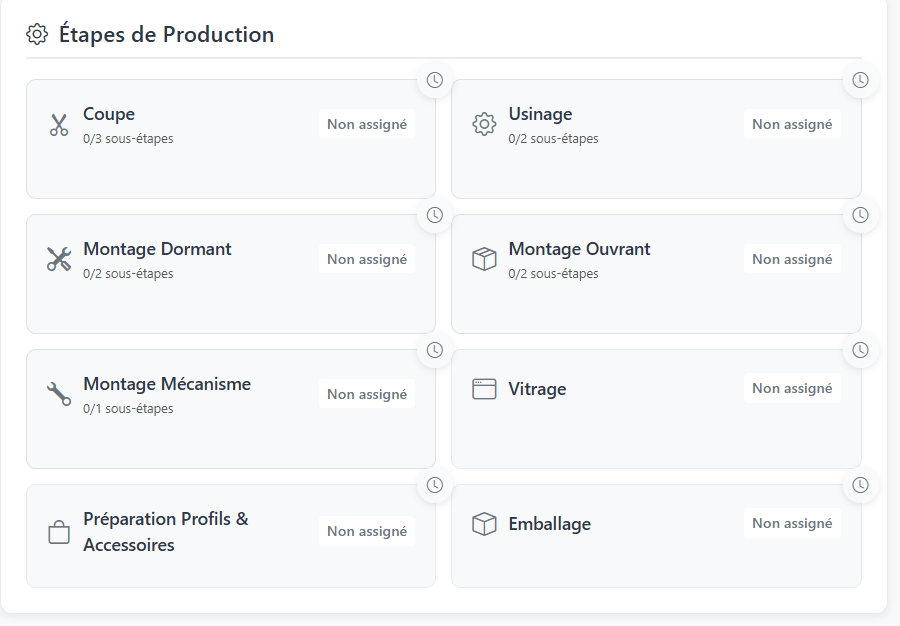
Task: Click the scissors icon for Coupe
Action: click(x=59, y=125)
